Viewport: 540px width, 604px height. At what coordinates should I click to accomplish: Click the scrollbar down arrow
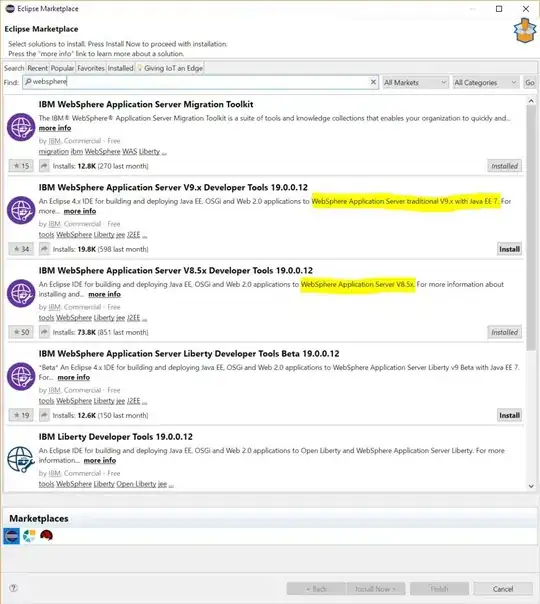coord(531,486)
